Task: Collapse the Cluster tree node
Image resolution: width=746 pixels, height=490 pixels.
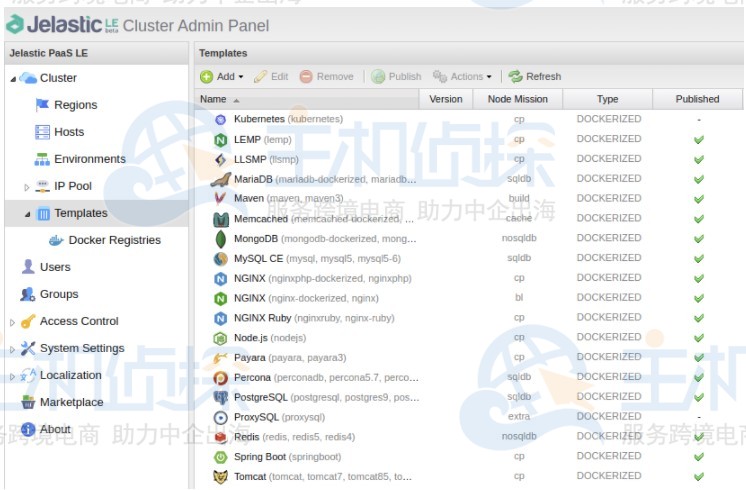Action: pos(13,79)
